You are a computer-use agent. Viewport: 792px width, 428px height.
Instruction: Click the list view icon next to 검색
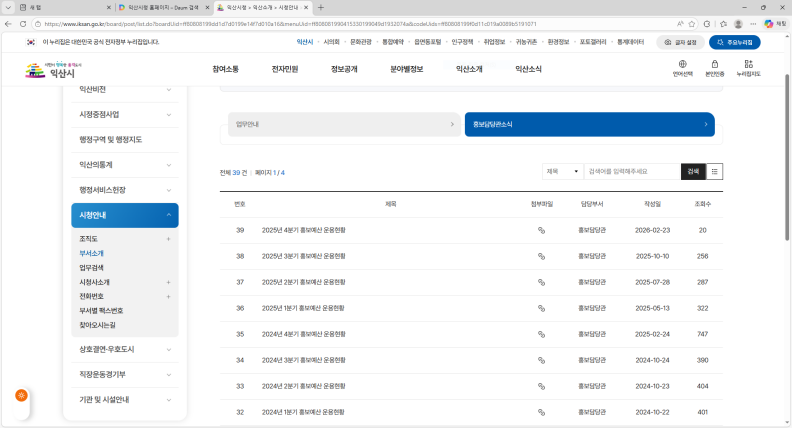tap(714, 172)
